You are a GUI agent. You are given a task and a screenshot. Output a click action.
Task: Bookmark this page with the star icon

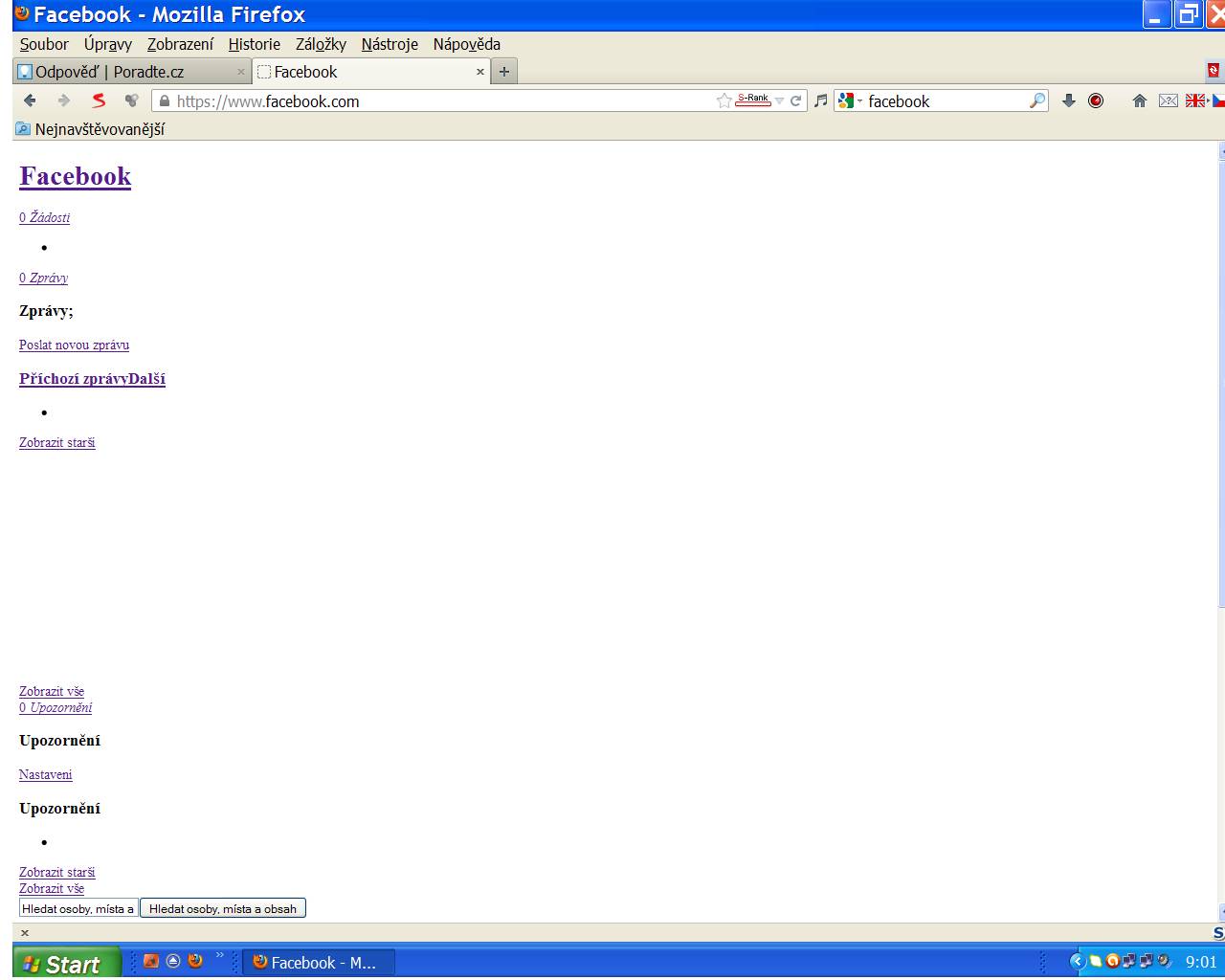tap(724, 100)
